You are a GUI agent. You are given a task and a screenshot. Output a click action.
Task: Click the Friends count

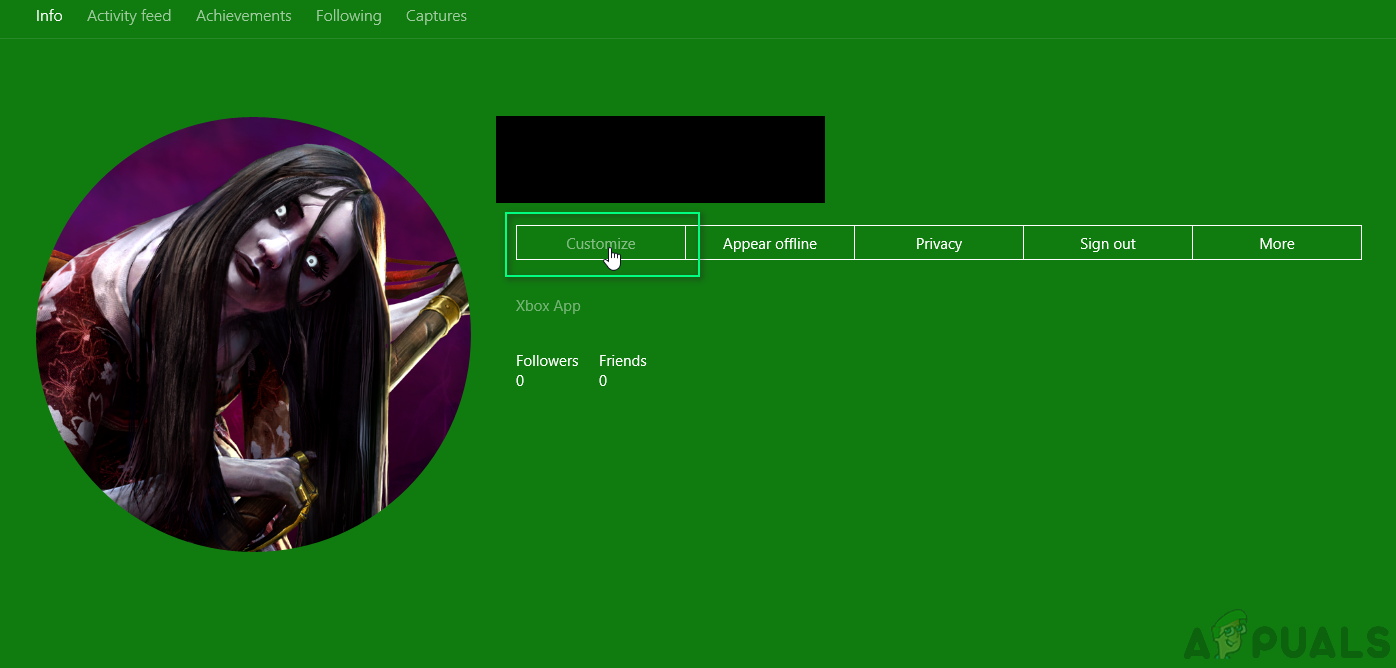tap(623, 371)
